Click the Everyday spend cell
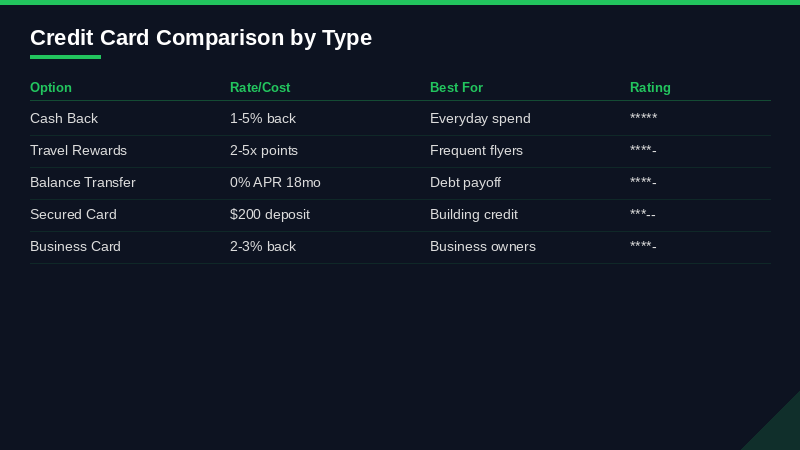800x450 pixels. click(x=480, y=119)
